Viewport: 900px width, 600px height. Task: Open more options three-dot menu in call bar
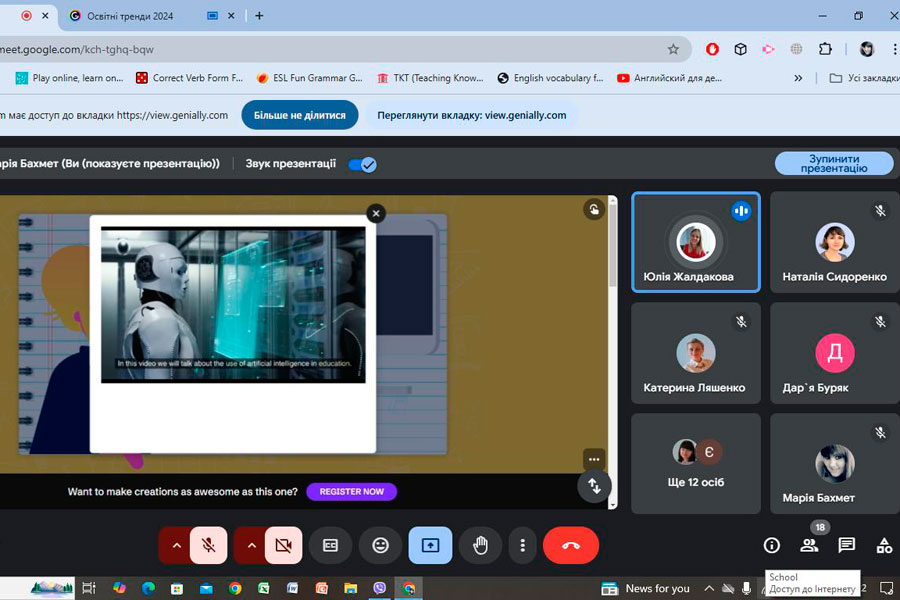(522, 545)
